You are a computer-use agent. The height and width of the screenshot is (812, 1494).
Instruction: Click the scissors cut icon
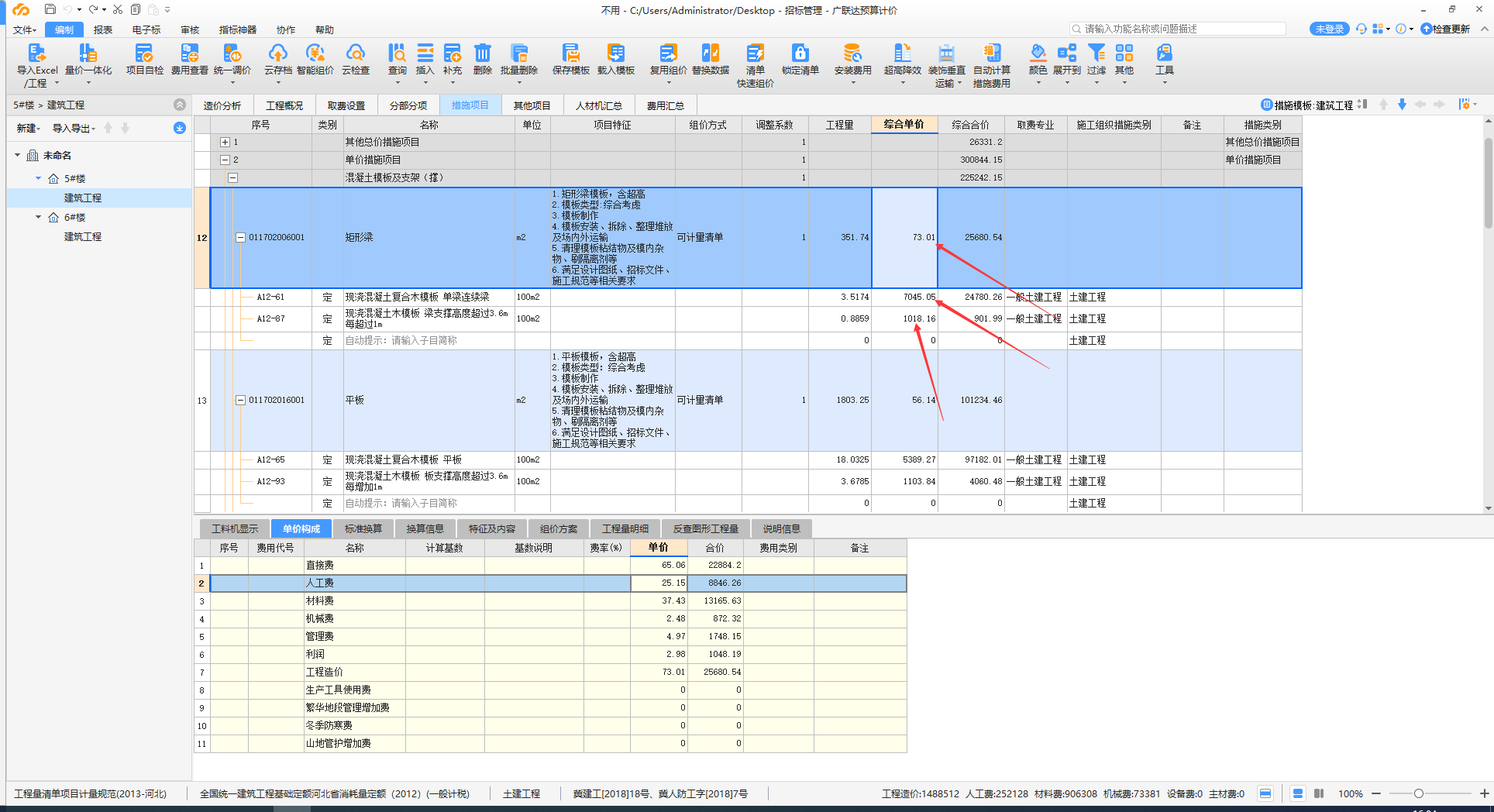pos(118,9)
